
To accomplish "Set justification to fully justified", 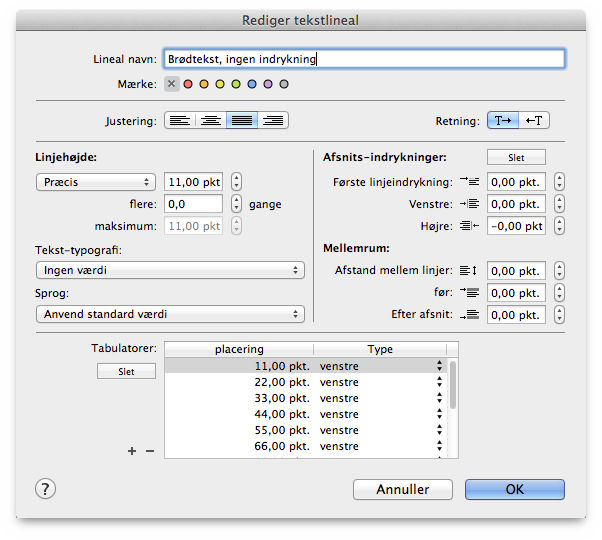I will (x=242, y=121).
